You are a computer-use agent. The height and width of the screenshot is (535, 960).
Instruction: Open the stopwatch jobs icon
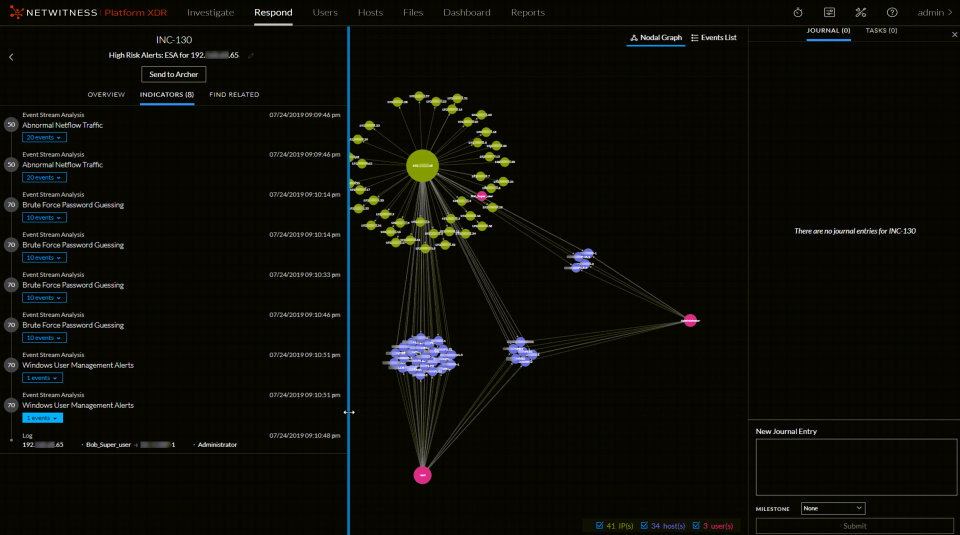(x=798, y=12)
